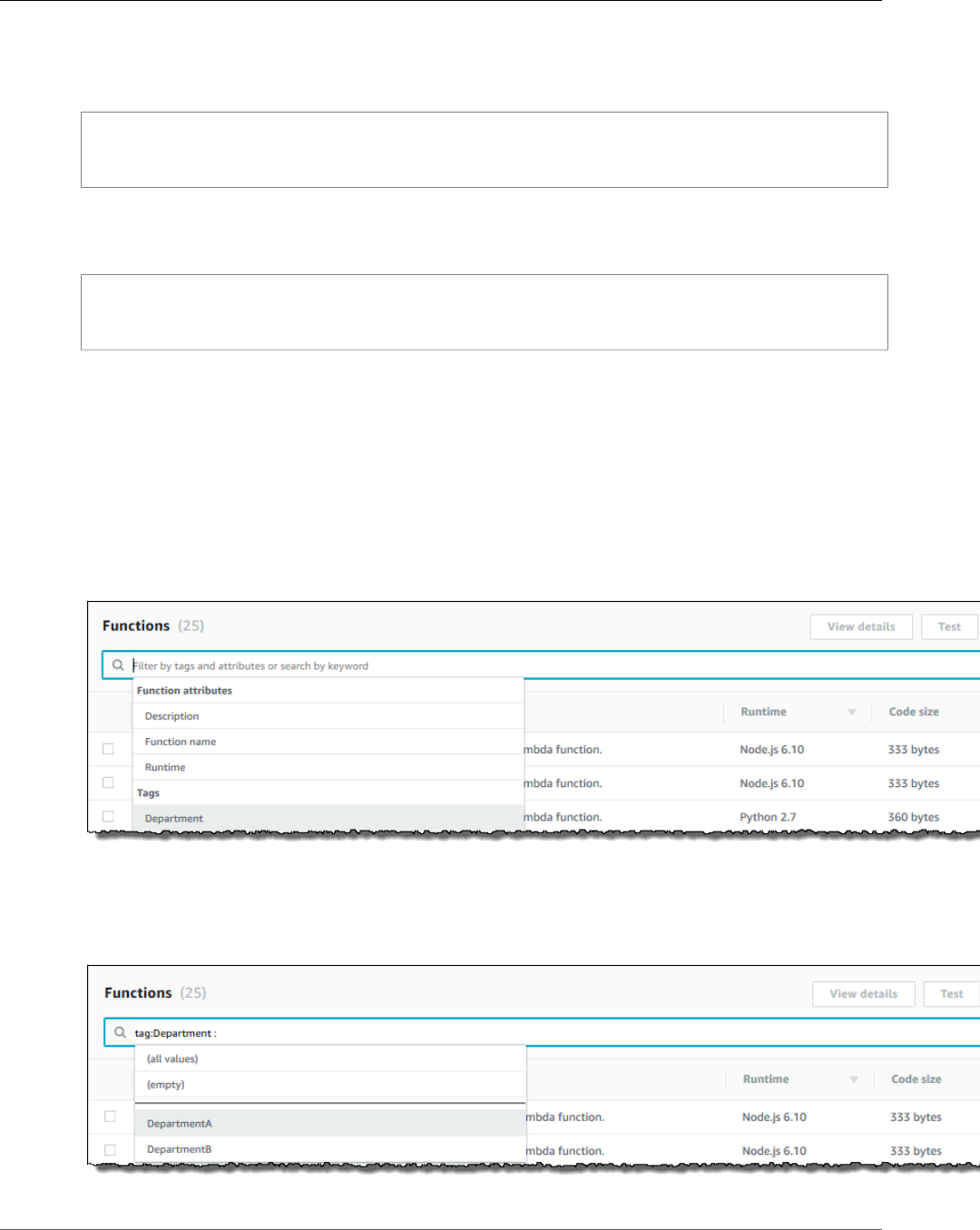The height and width of the screenshot is (1230, 980).
Task: Click the Tags group heading in the suggestions
Action: tap(148, 792)
